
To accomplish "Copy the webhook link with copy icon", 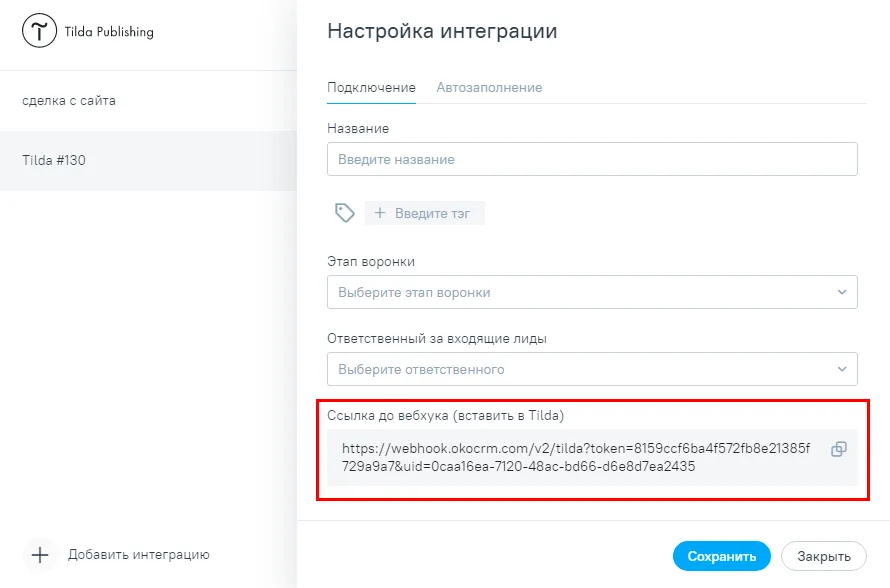I will 838,449.
